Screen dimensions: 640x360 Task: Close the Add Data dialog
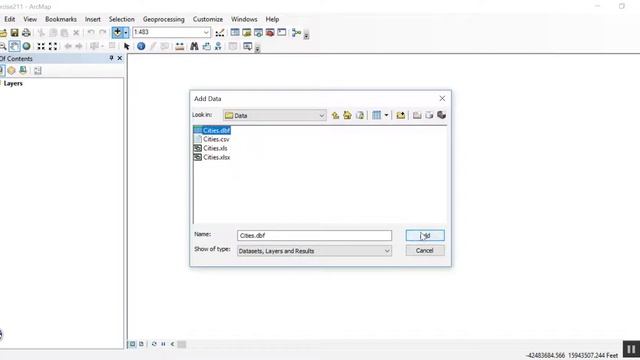coord(442,98)
